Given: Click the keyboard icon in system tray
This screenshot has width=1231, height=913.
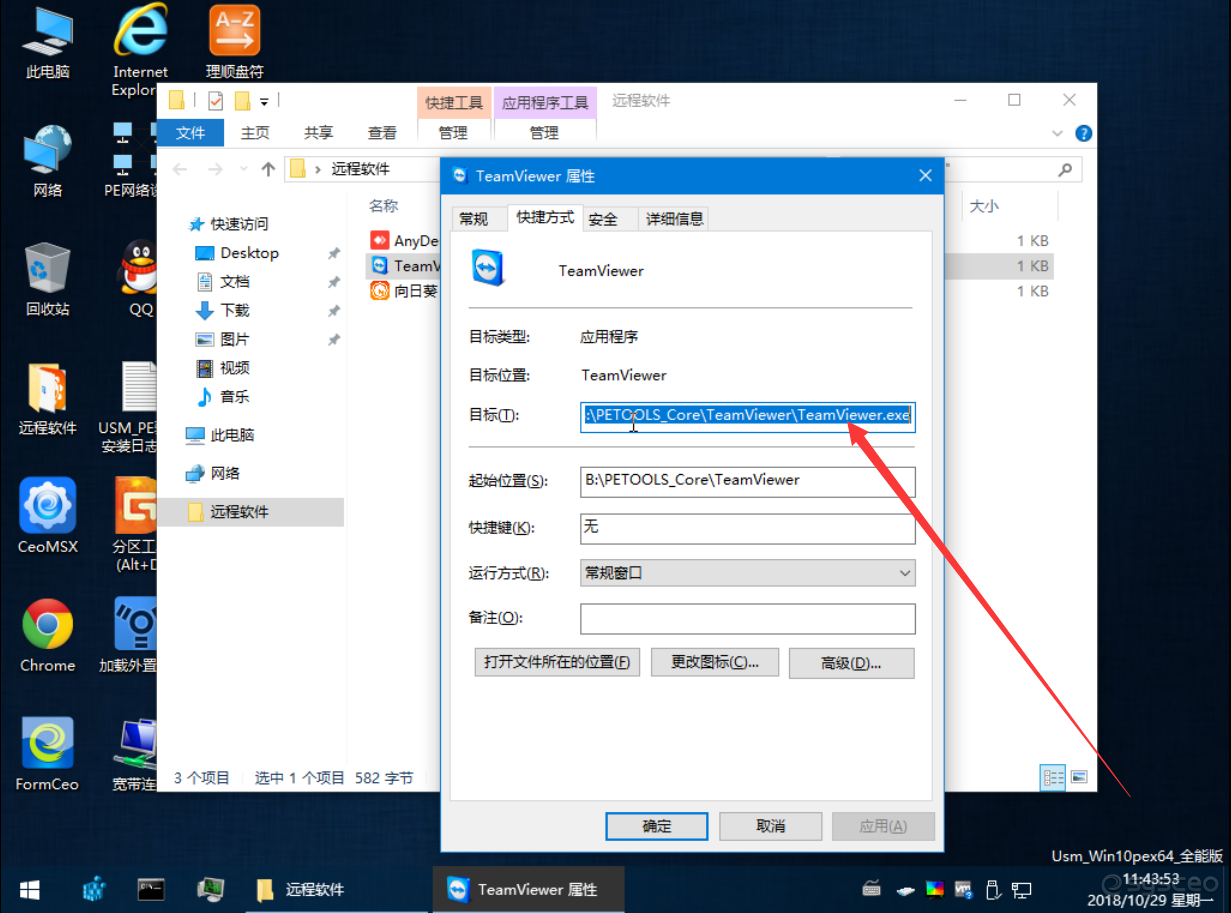Looking at the screenshot, I should point(871,888).
